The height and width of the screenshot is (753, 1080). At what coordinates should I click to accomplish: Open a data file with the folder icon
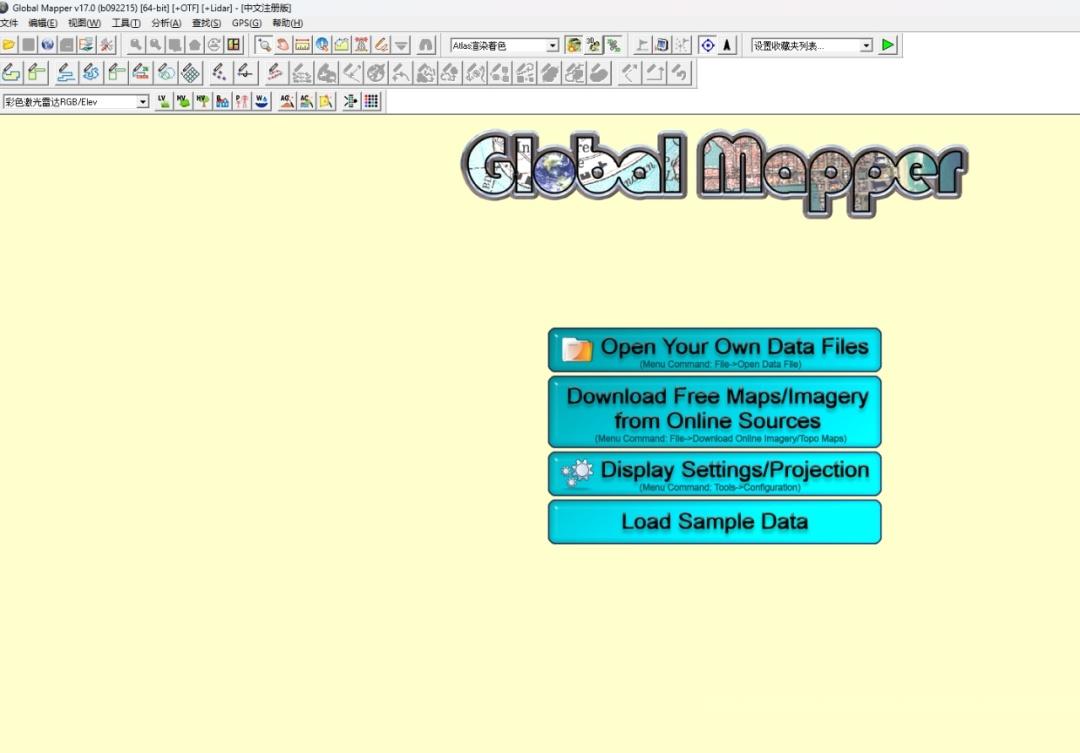coord(11,44)
